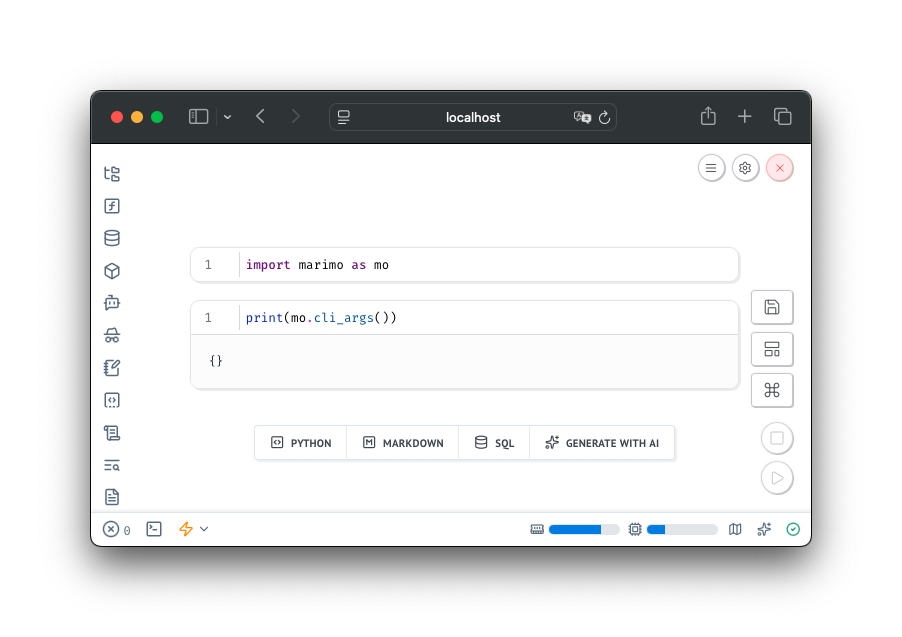Open the command palette button

(771, 390)
